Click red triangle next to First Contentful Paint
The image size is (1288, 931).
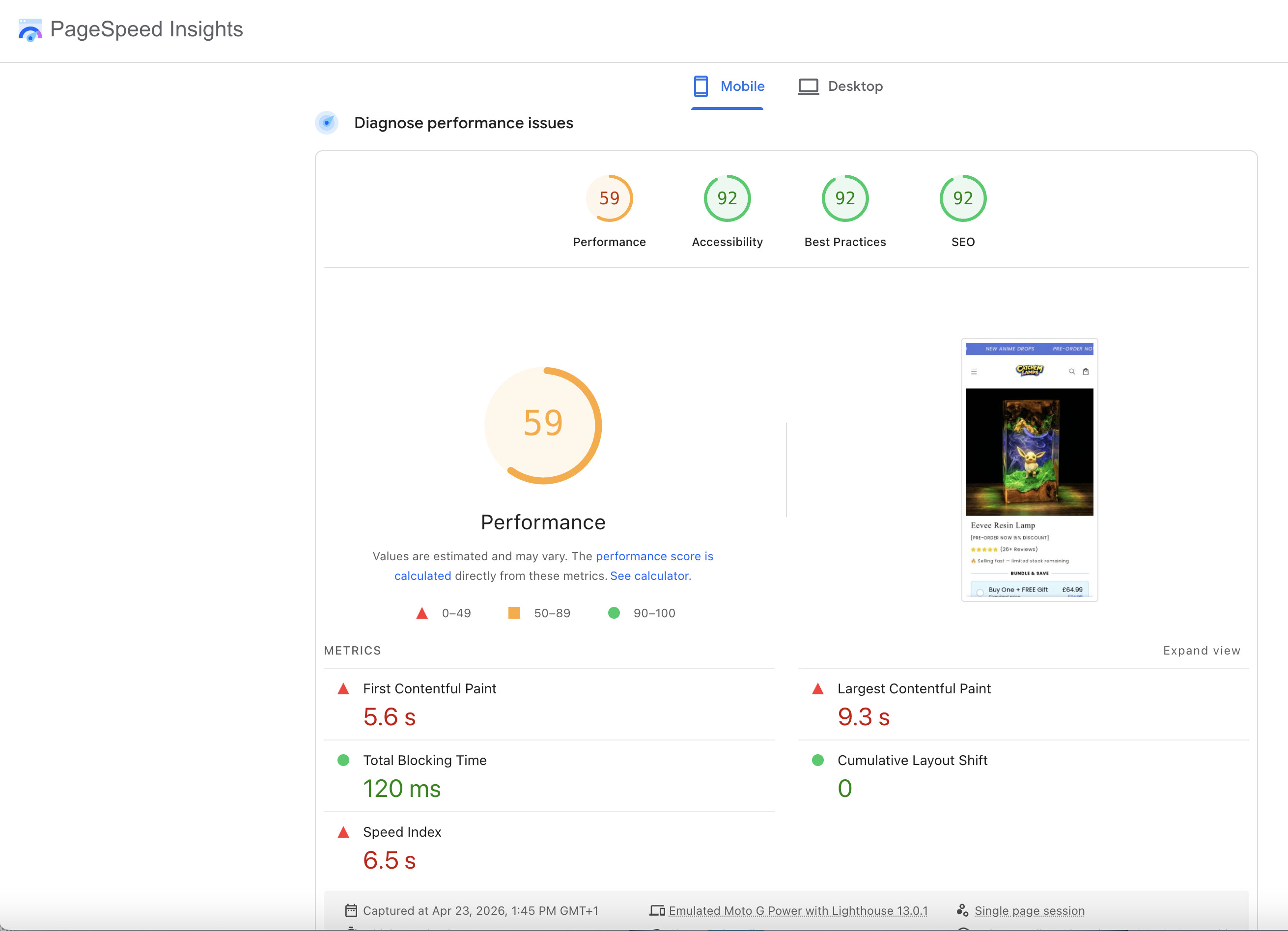tap(343, 689)
